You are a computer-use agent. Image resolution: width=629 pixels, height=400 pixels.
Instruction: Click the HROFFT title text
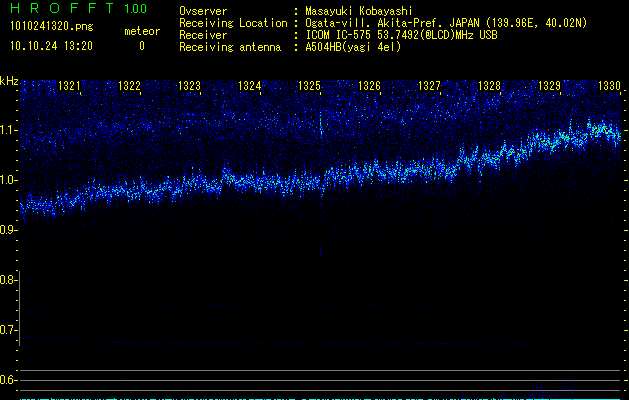(x=61, y=10)
